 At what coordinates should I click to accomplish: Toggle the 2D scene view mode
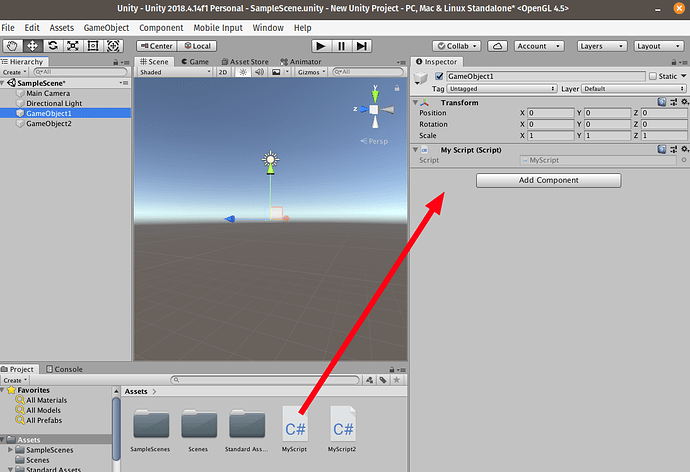click(x=223, y=72)
